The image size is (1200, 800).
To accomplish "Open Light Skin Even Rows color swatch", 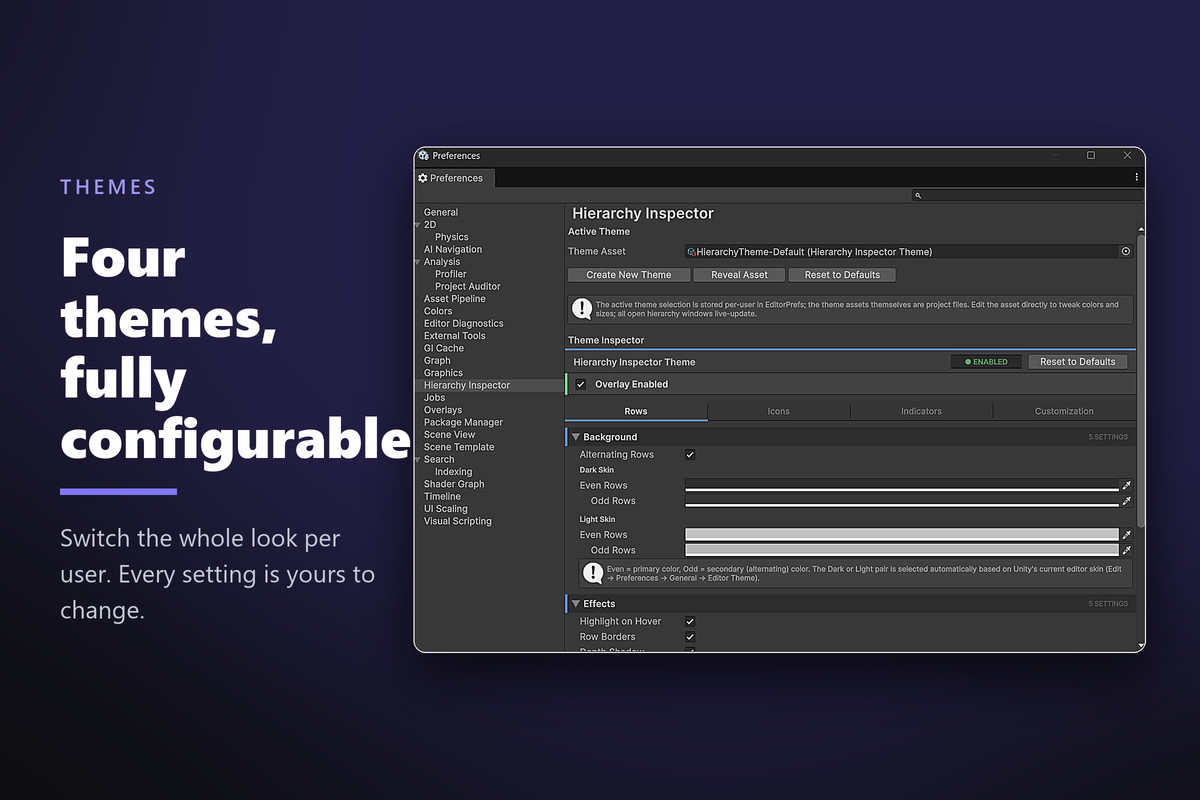I will [x=901, y=535].
